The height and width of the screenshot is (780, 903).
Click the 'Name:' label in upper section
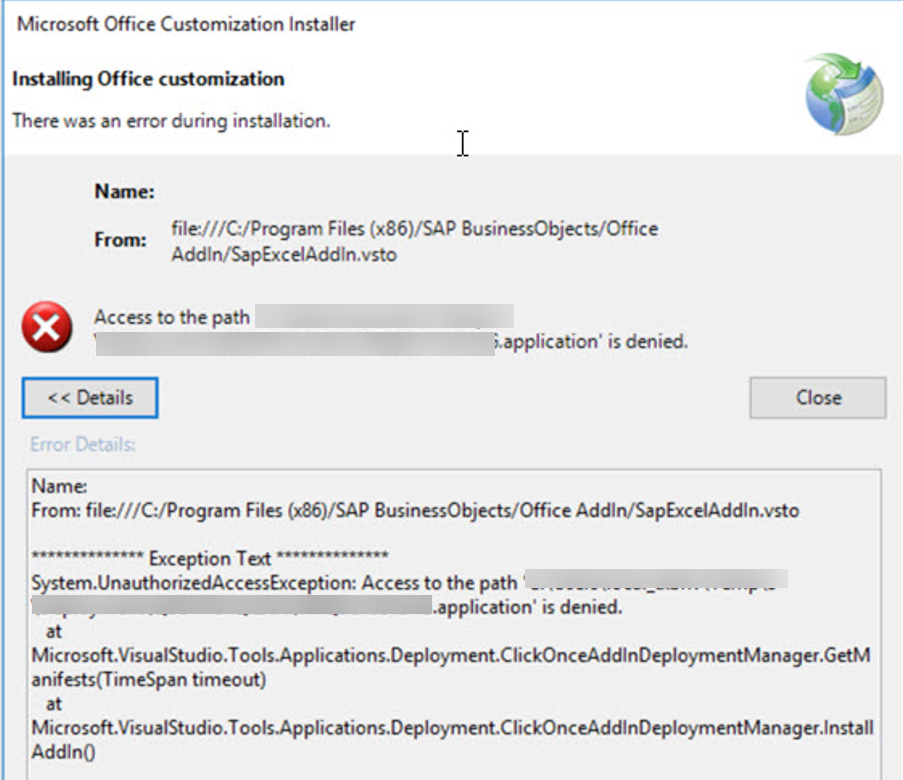[124, 191]
